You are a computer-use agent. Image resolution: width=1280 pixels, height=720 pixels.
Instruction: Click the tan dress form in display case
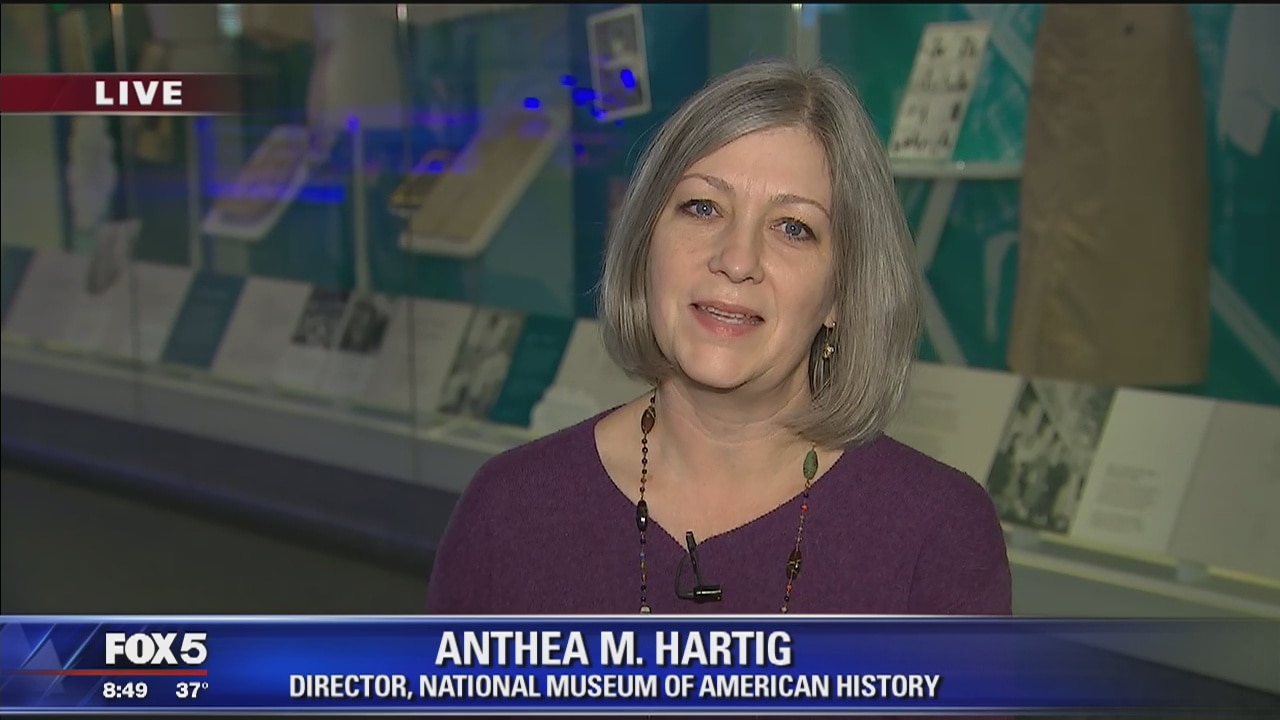1110,200
